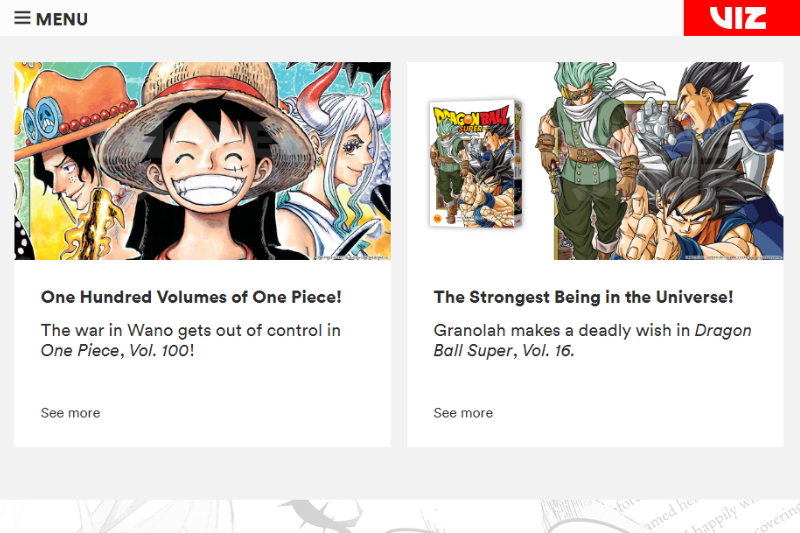Image resolution: width=800 pixels, height=533 pixels.
Task: Select the italic "One Piece, Vol. 100" text
Action: click(x=115, y=350)
